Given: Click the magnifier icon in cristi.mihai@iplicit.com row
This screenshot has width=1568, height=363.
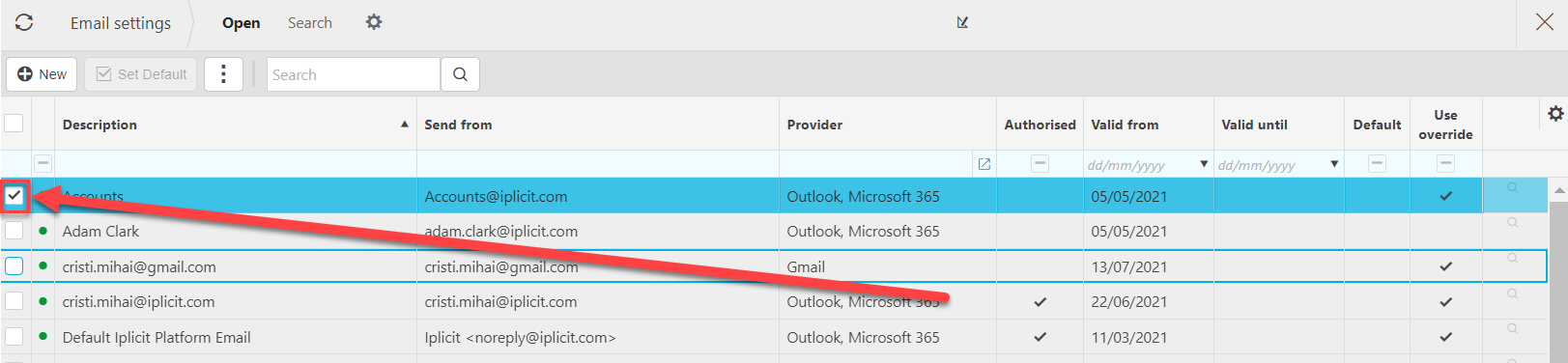Looking at the screenshot, I should click(x=1513, y=293).
